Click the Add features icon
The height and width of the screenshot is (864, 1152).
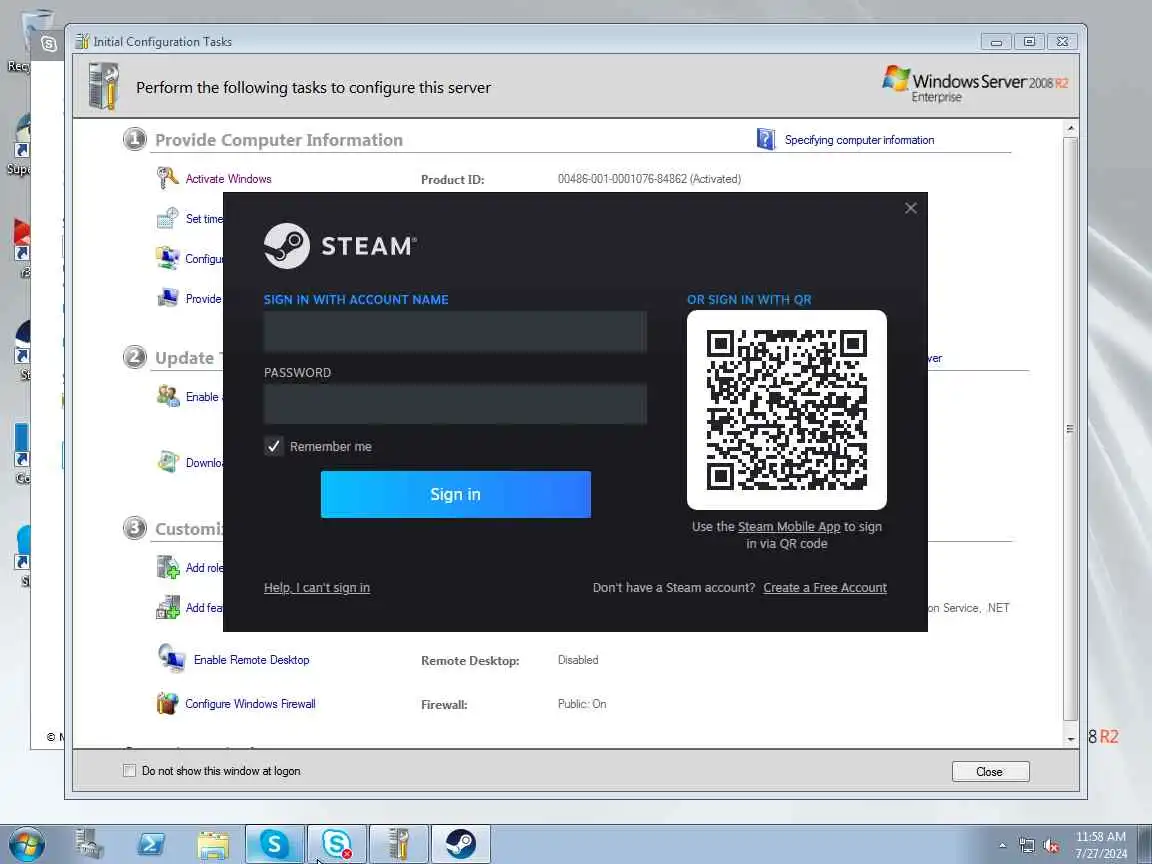pyautogui.click(x=168, y=607)
